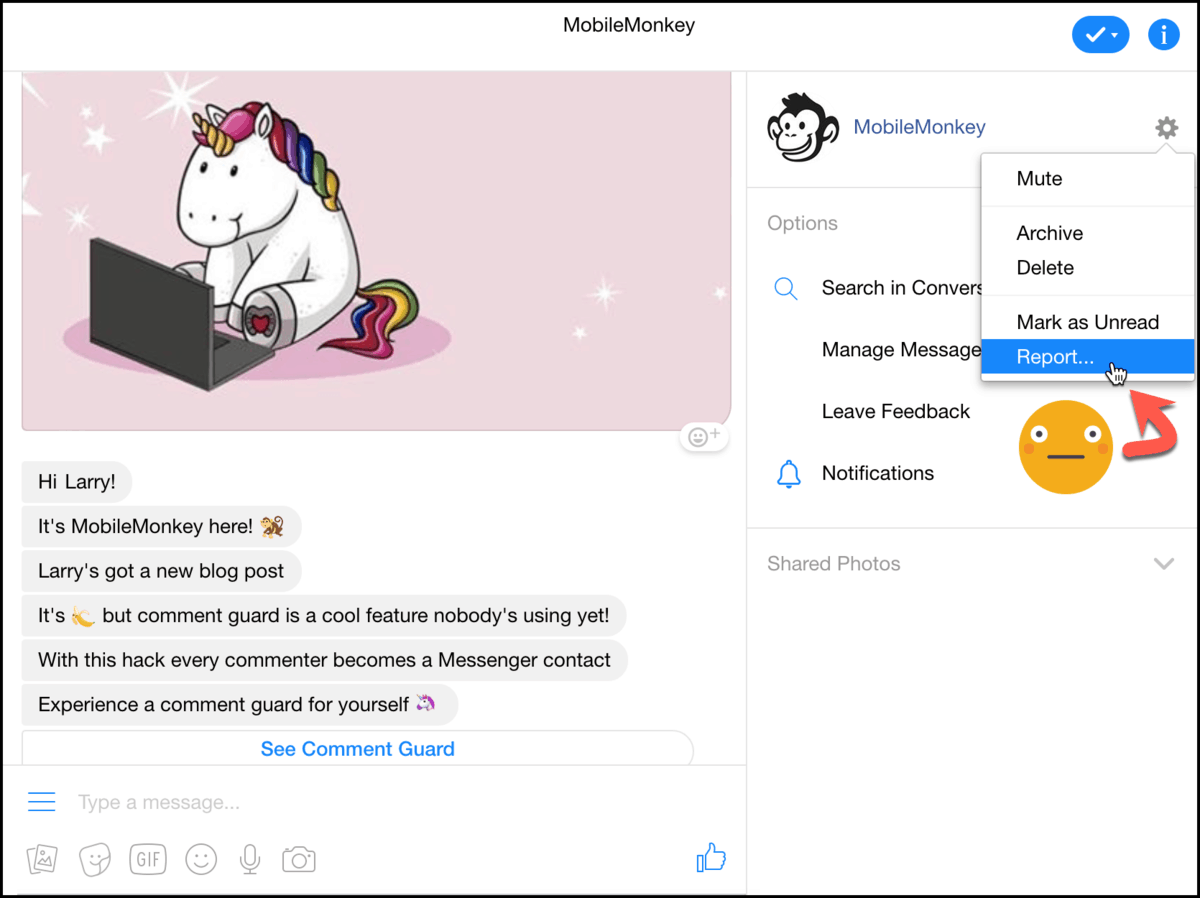This screenshot has height=898, width=1200.
Task: Add a reaction with smiley-plus icon
Action: [705, 437]
